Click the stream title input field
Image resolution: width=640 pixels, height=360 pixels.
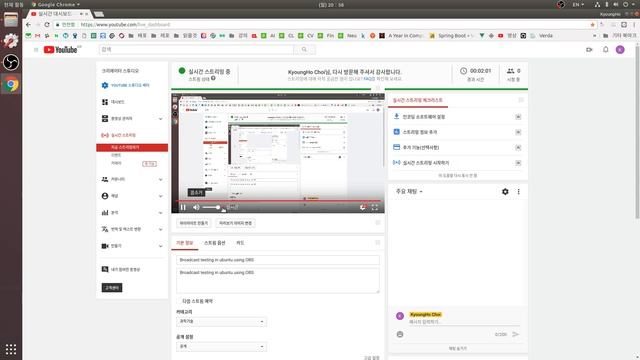(278, 260)
